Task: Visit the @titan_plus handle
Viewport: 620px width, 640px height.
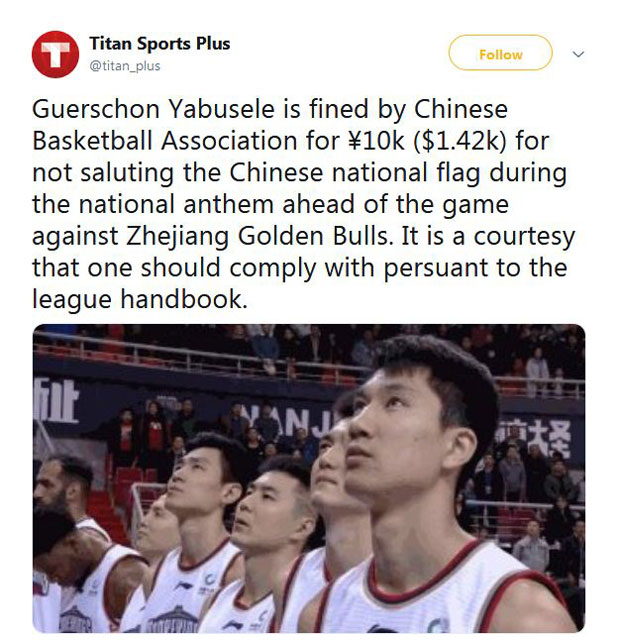Action: (x=124, y=66)
